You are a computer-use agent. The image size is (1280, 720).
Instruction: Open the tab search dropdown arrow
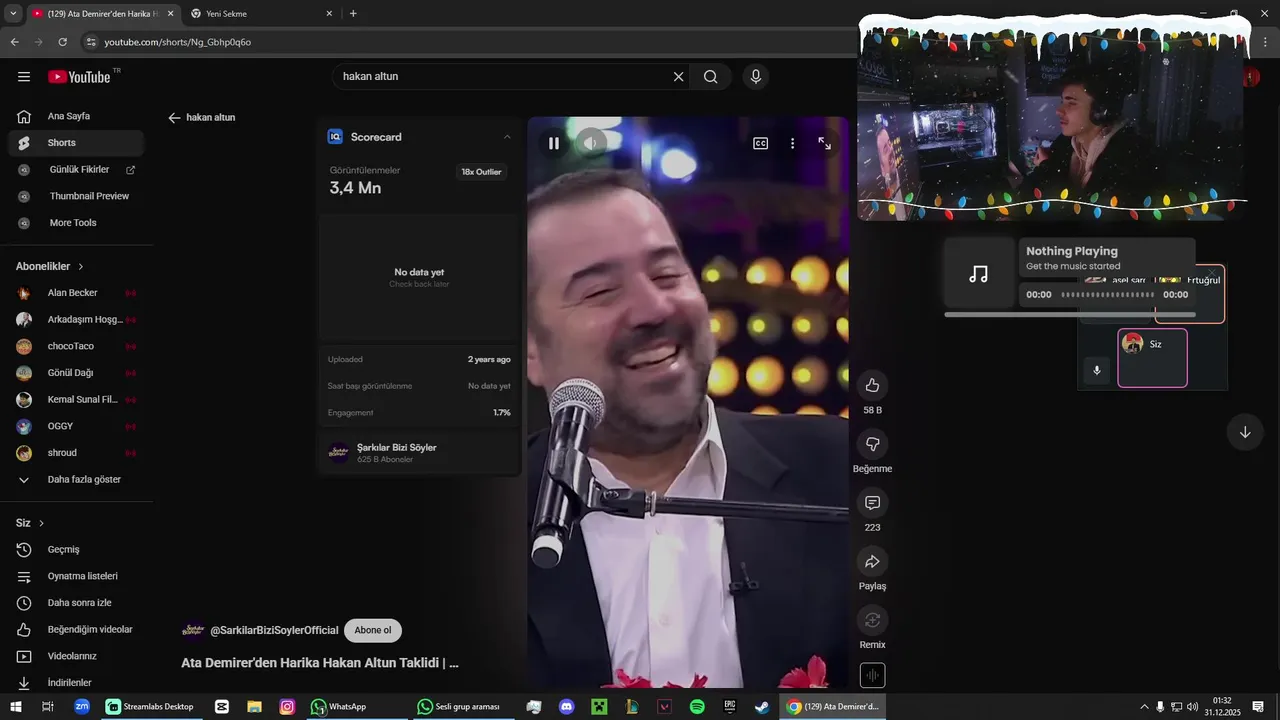13,14
